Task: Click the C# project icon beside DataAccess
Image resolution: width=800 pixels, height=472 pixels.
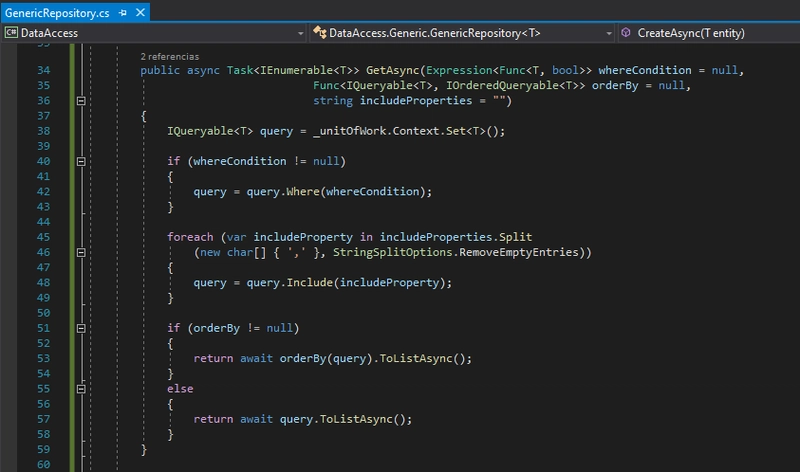Action: coord(11,33)
